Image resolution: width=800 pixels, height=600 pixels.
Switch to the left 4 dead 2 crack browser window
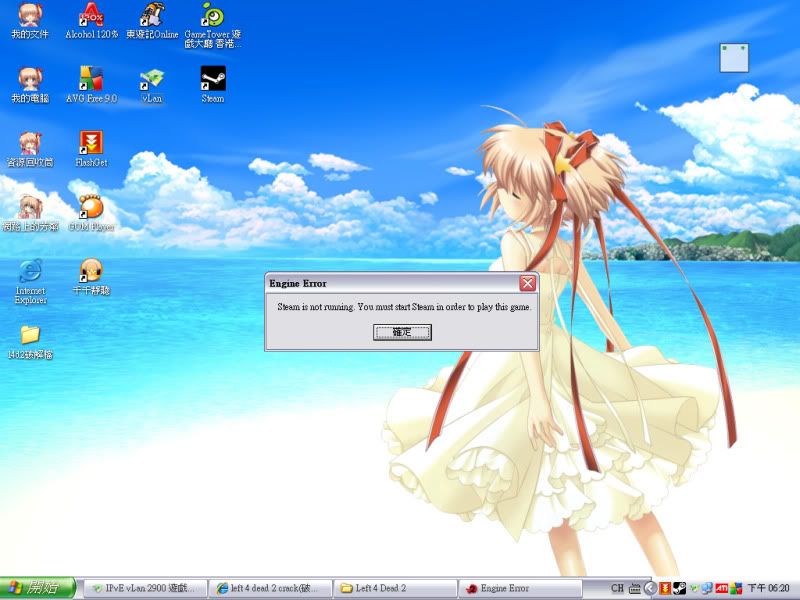pyautogui.click(x=270, y=588)
